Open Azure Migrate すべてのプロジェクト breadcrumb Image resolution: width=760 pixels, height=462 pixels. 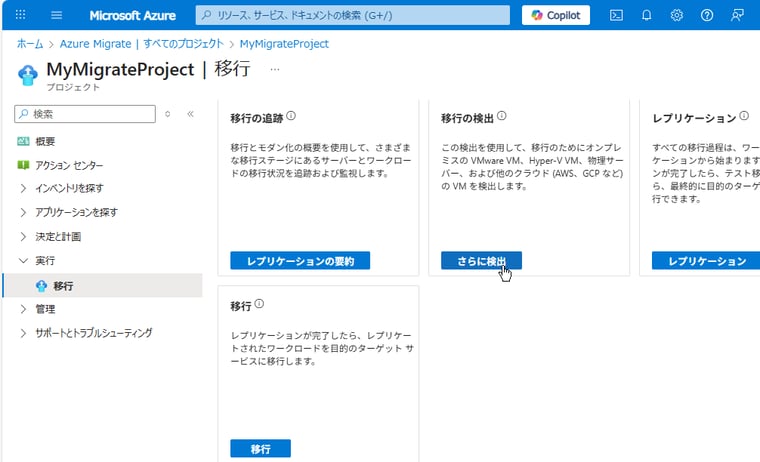[x=142, y=44]
